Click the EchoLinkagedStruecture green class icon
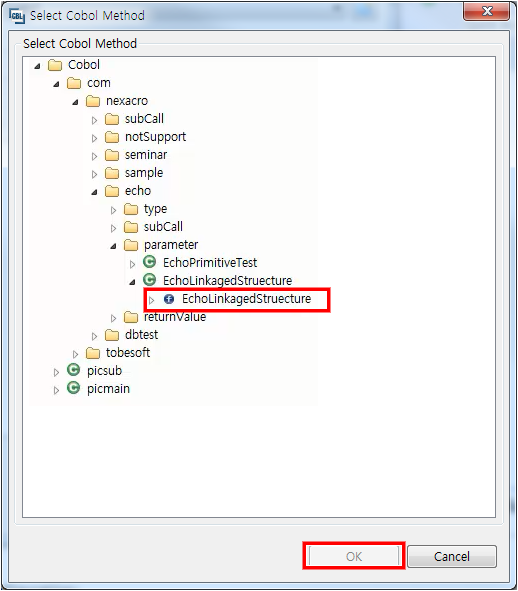Viewport: 518px width, 591px height. click(x=150, y=280)
